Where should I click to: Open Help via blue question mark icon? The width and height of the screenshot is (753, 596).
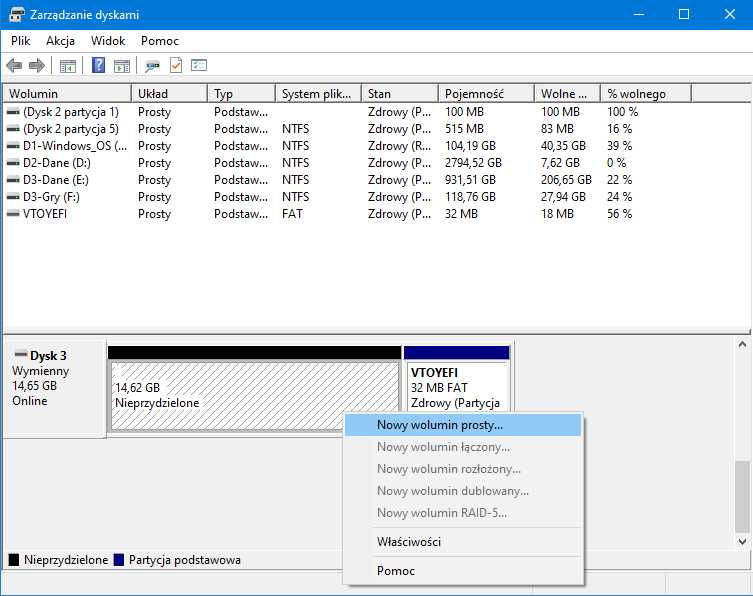click(99, 66)
